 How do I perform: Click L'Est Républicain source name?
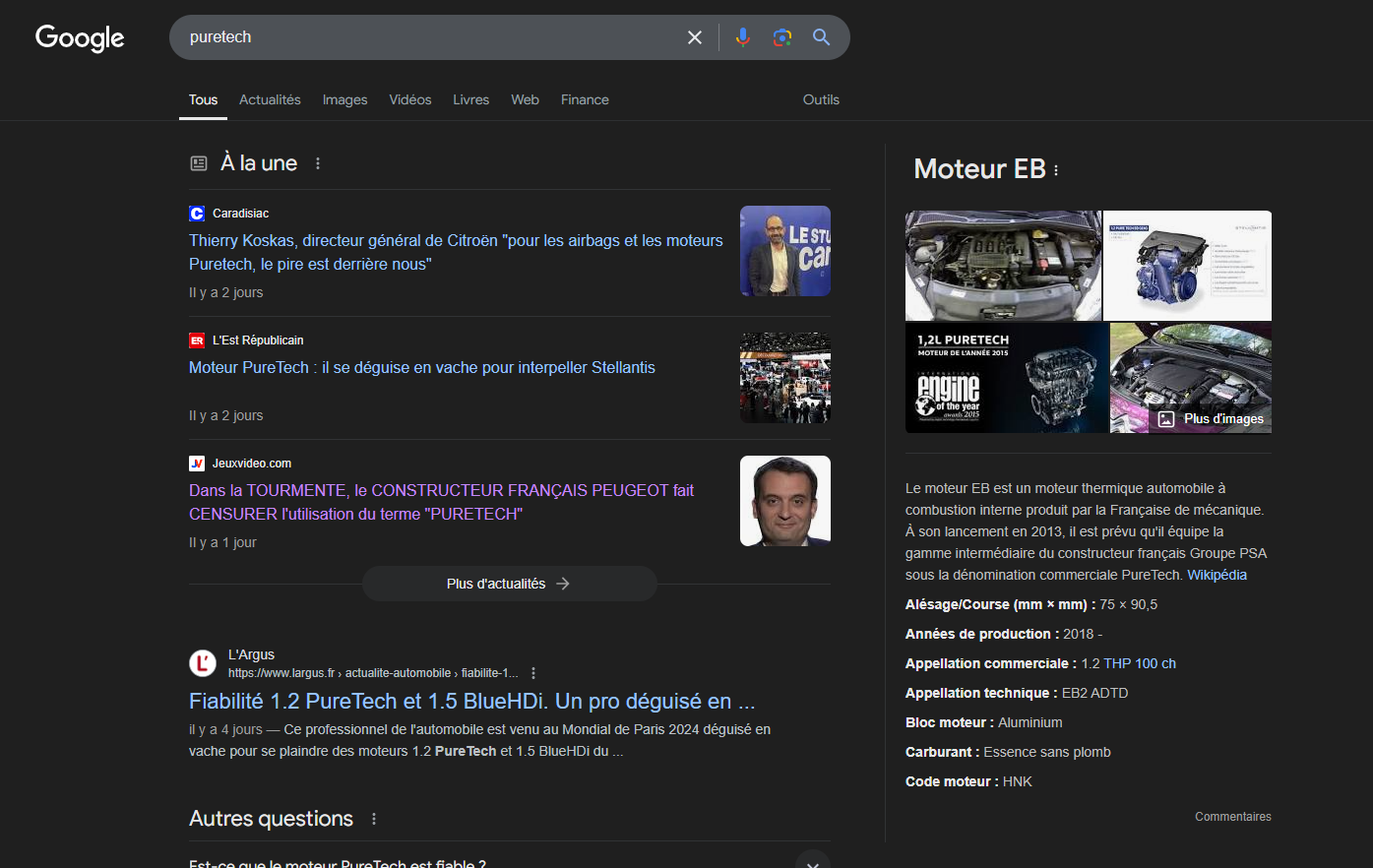tap(258, 341)
